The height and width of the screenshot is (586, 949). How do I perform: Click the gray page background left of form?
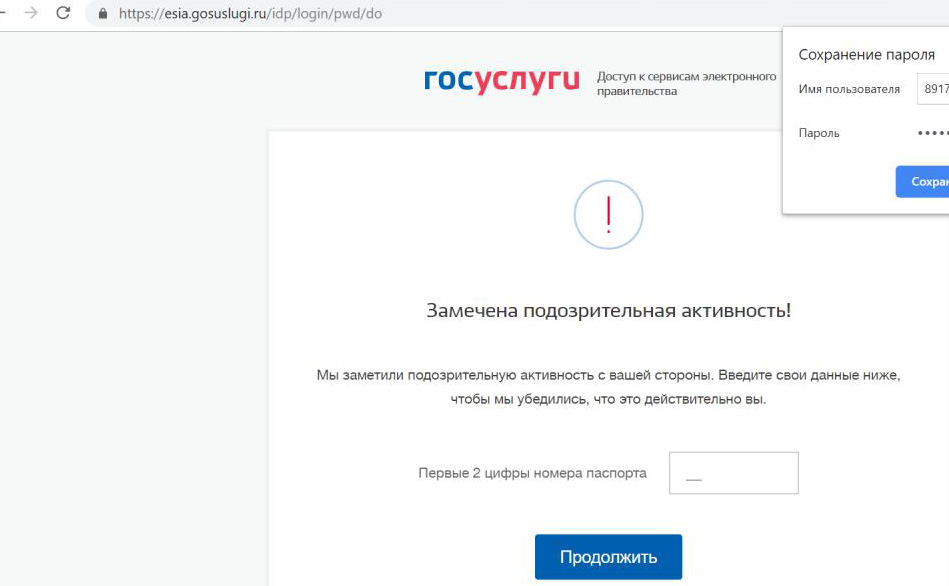130,350
